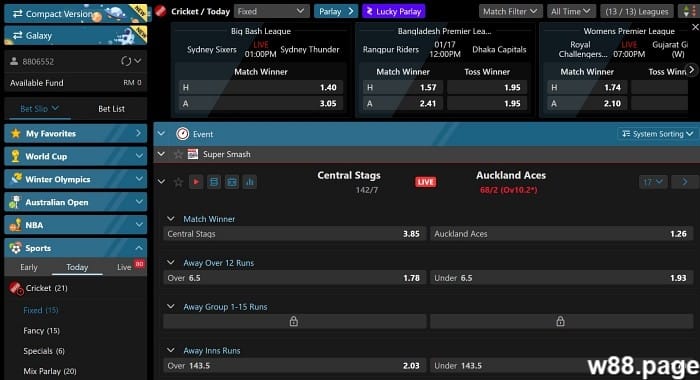
Task: Open the System Sorting dropdown
Action: 658,134
